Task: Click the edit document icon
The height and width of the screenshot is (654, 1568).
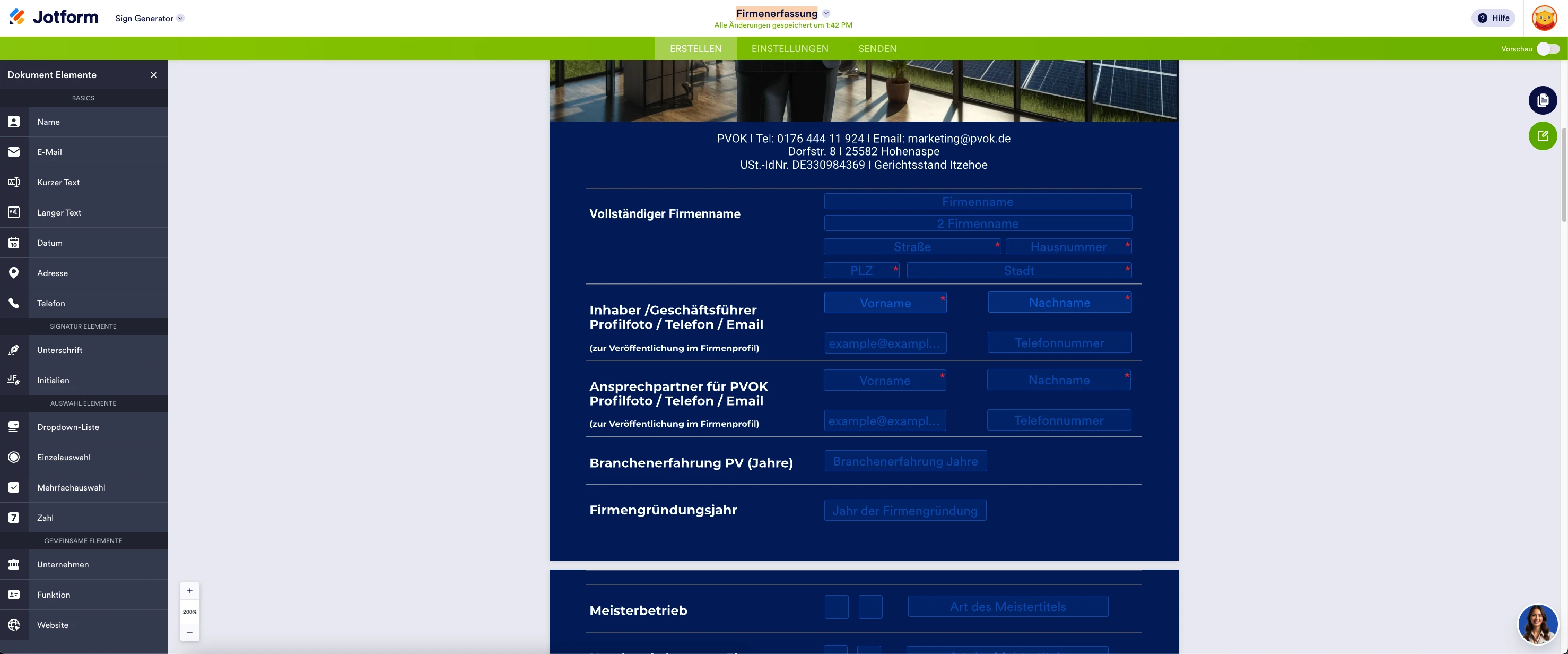Action: [x=1543, y=136]
